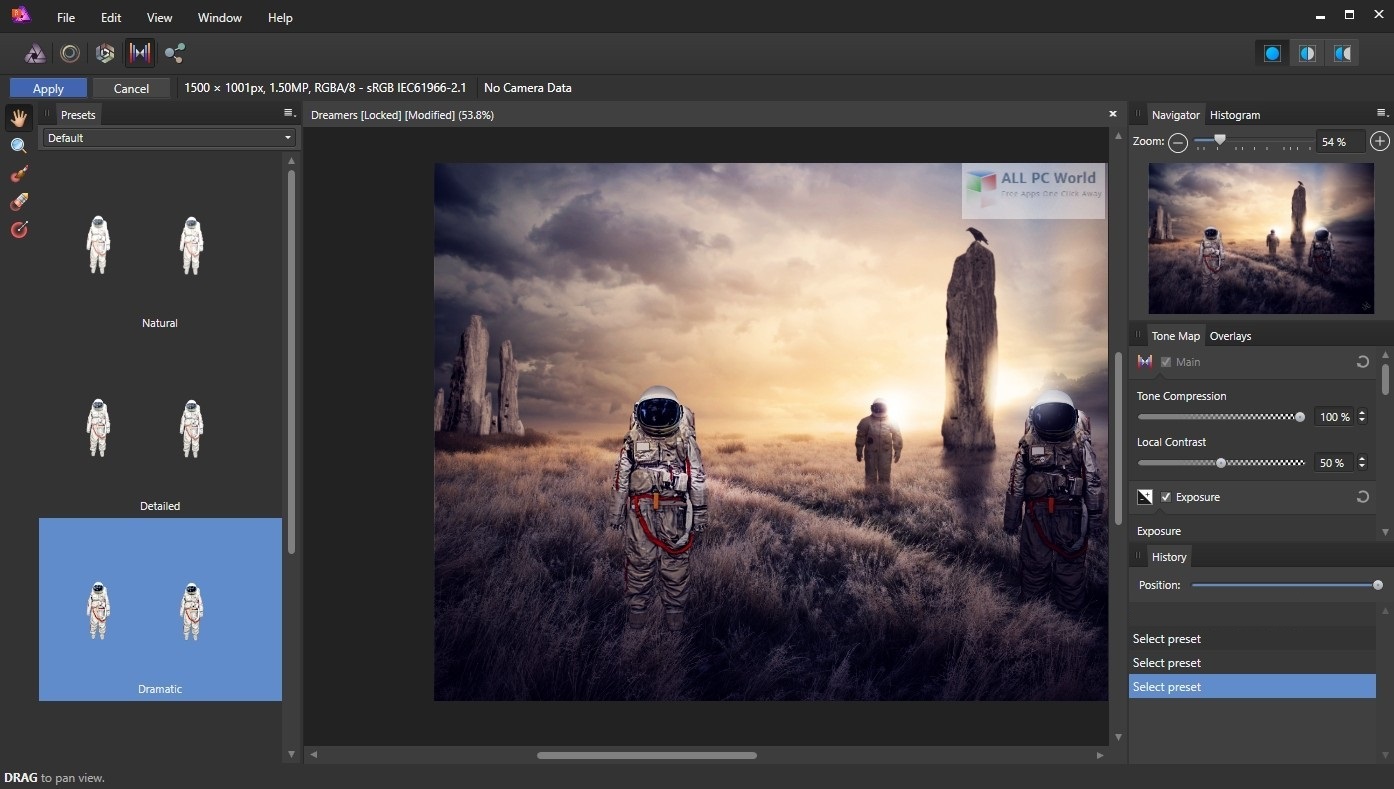Switch to the Photo Persona icon
The image size is (1394, 789).
(x=35, y=53)
